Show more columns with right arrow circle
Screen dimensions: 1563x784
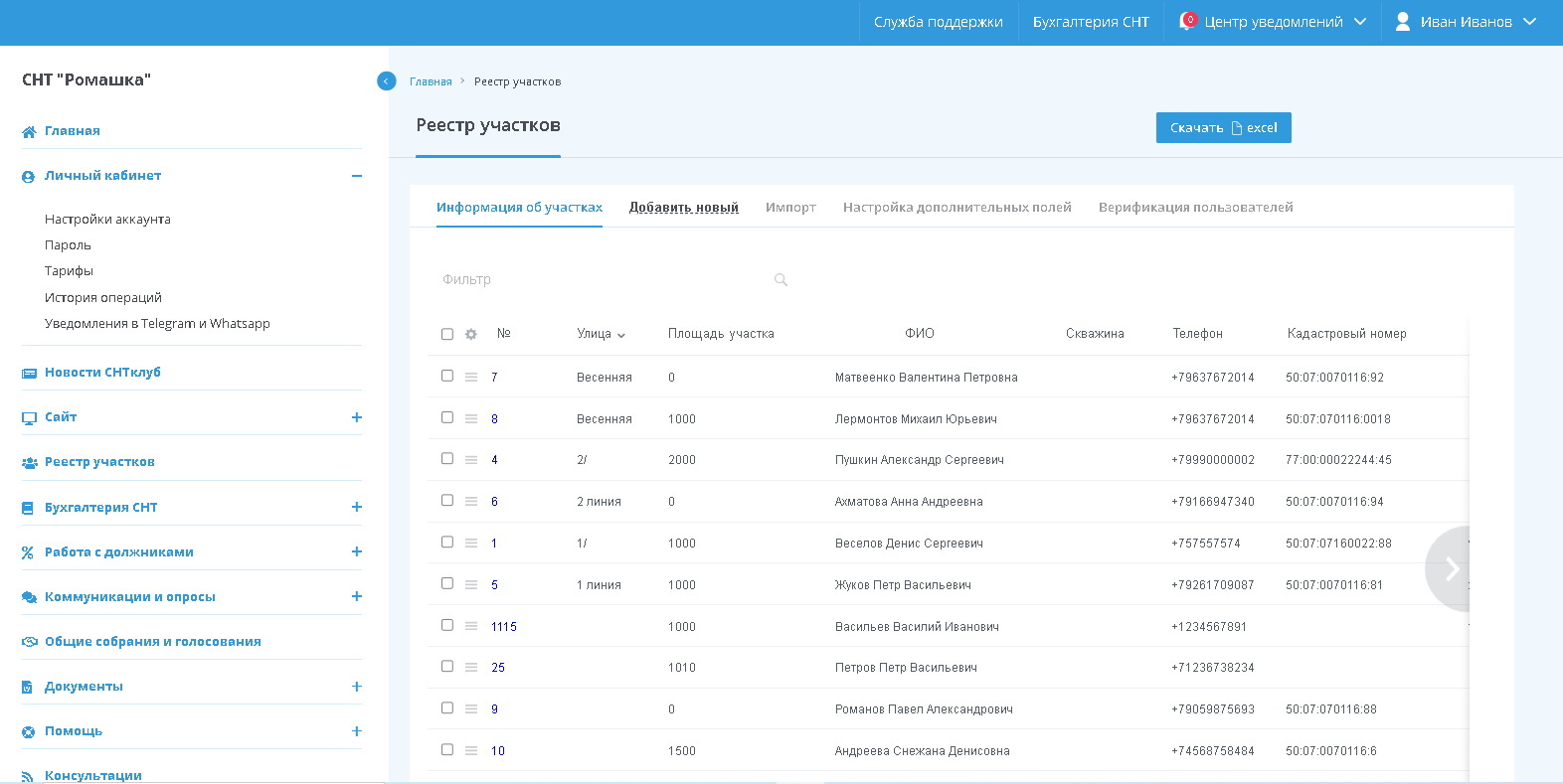coord(1449,568)
